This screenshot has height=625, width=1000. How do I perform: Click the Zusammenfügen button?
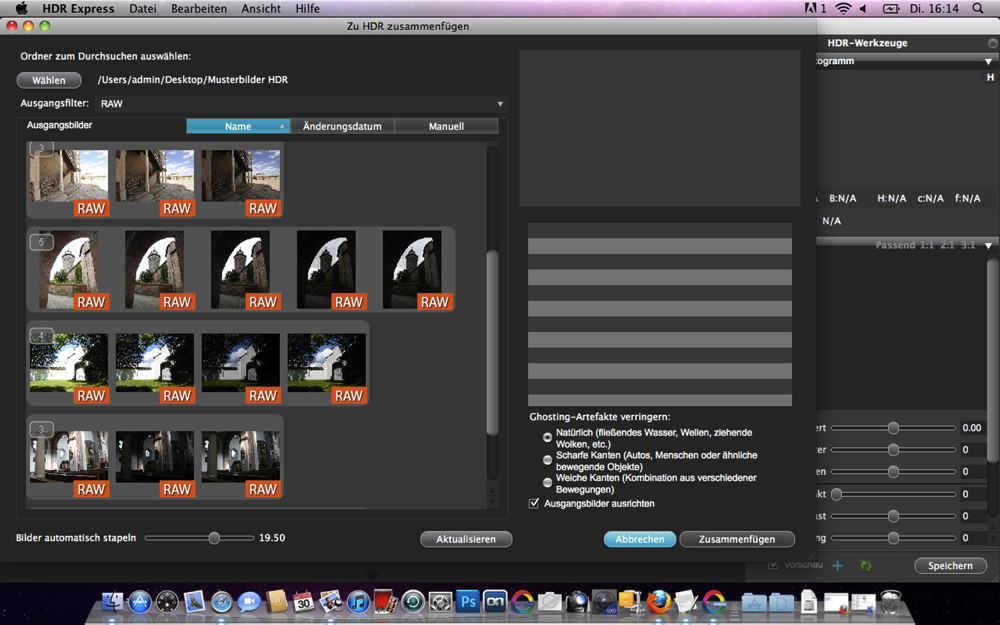click(x=737, y=539)
